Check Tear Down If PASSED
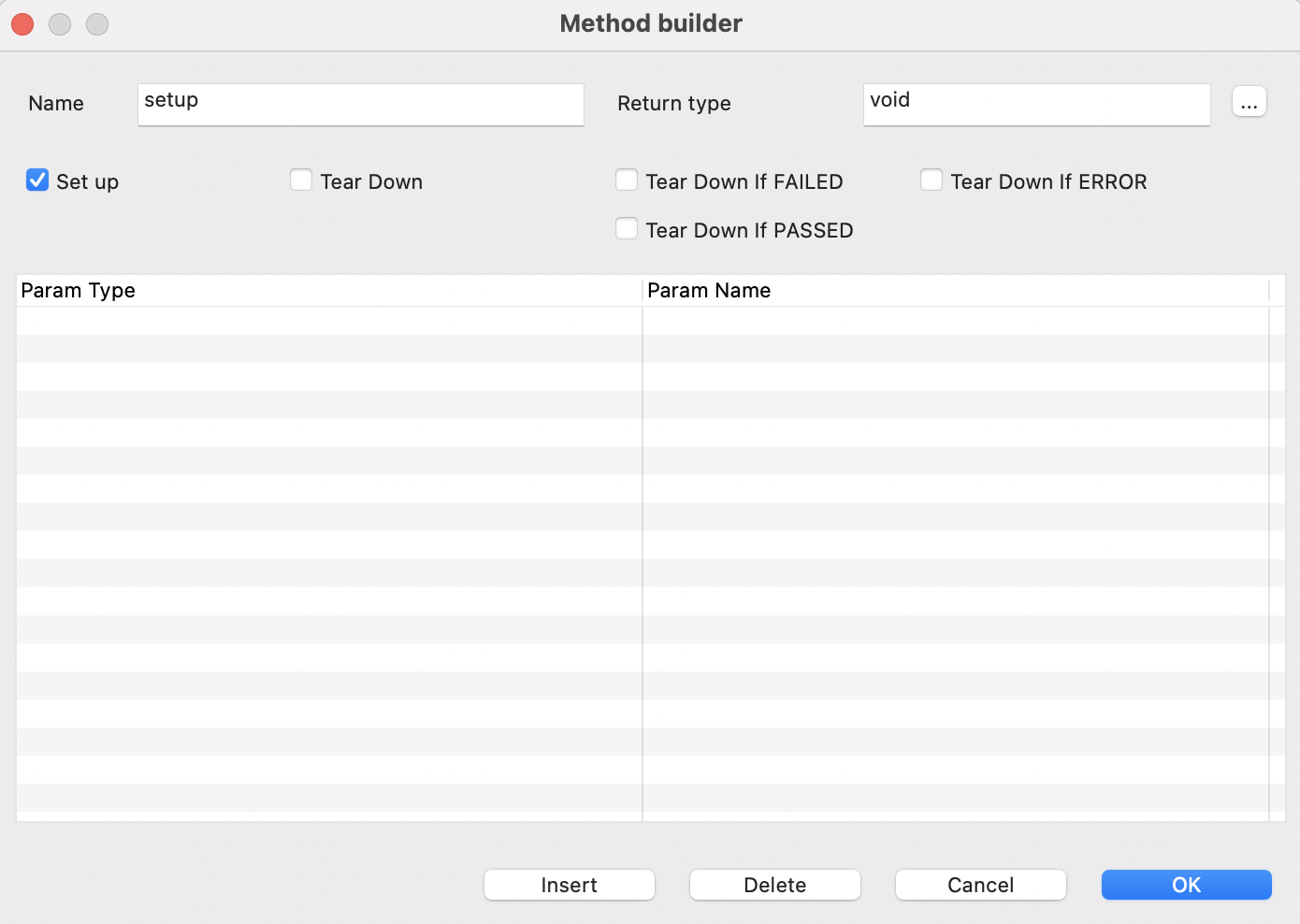1300x924 pixels. pos(627,227)
